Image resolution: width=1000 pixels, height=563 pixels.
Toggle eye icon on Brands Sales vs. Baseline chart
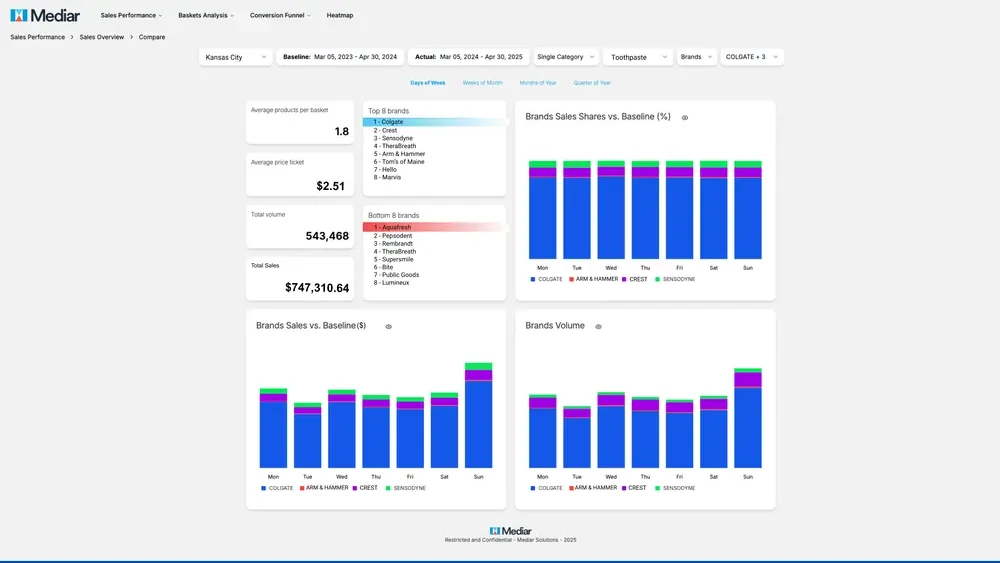click(388, 326)
